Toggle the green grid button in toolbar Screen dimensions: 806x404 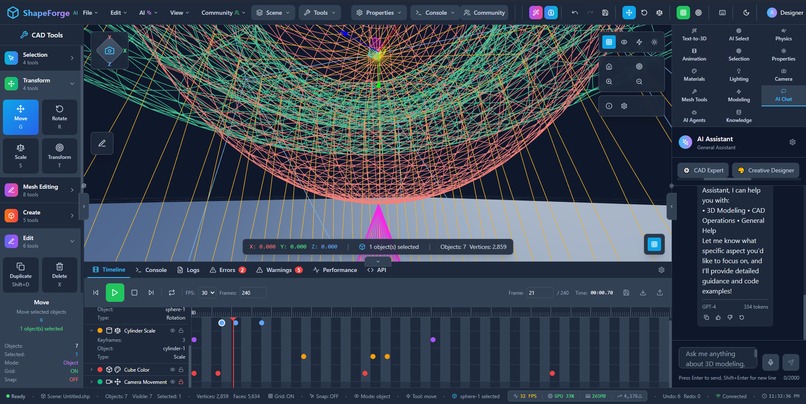pos(683,13)
